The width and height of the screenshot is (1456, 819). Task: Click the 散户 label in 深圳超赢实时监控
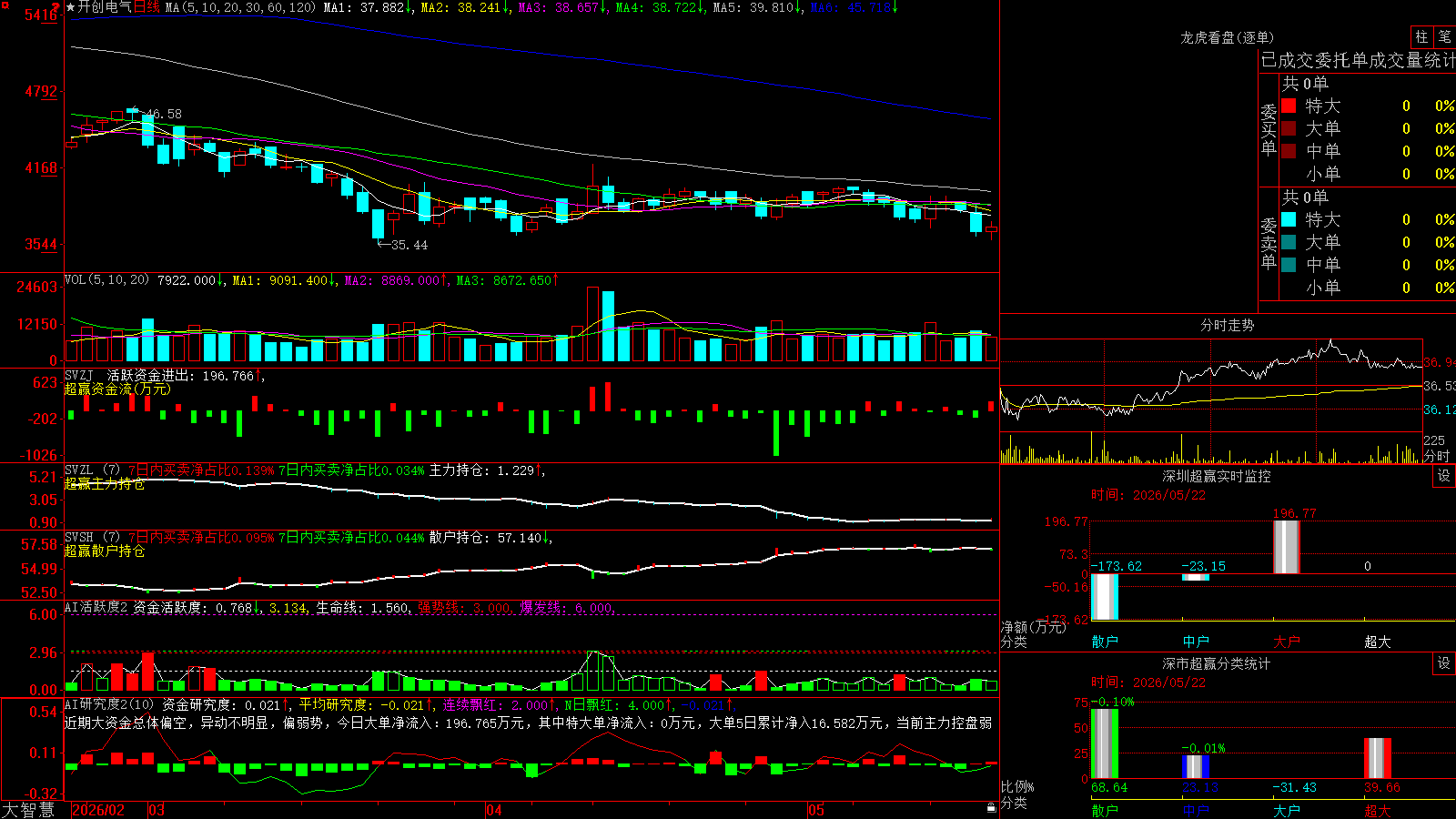1105,642
